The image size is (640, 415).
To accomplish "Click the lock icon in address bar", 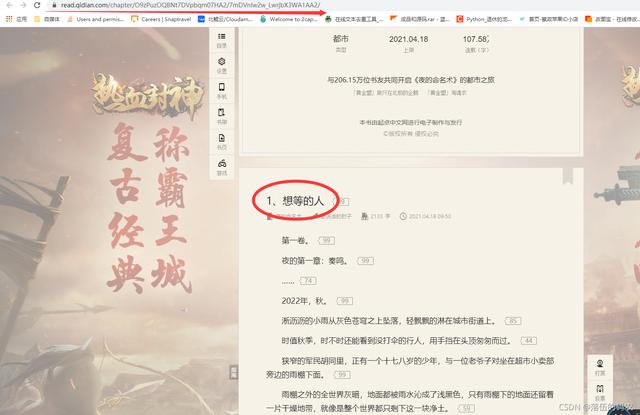I will coord(54,5).
